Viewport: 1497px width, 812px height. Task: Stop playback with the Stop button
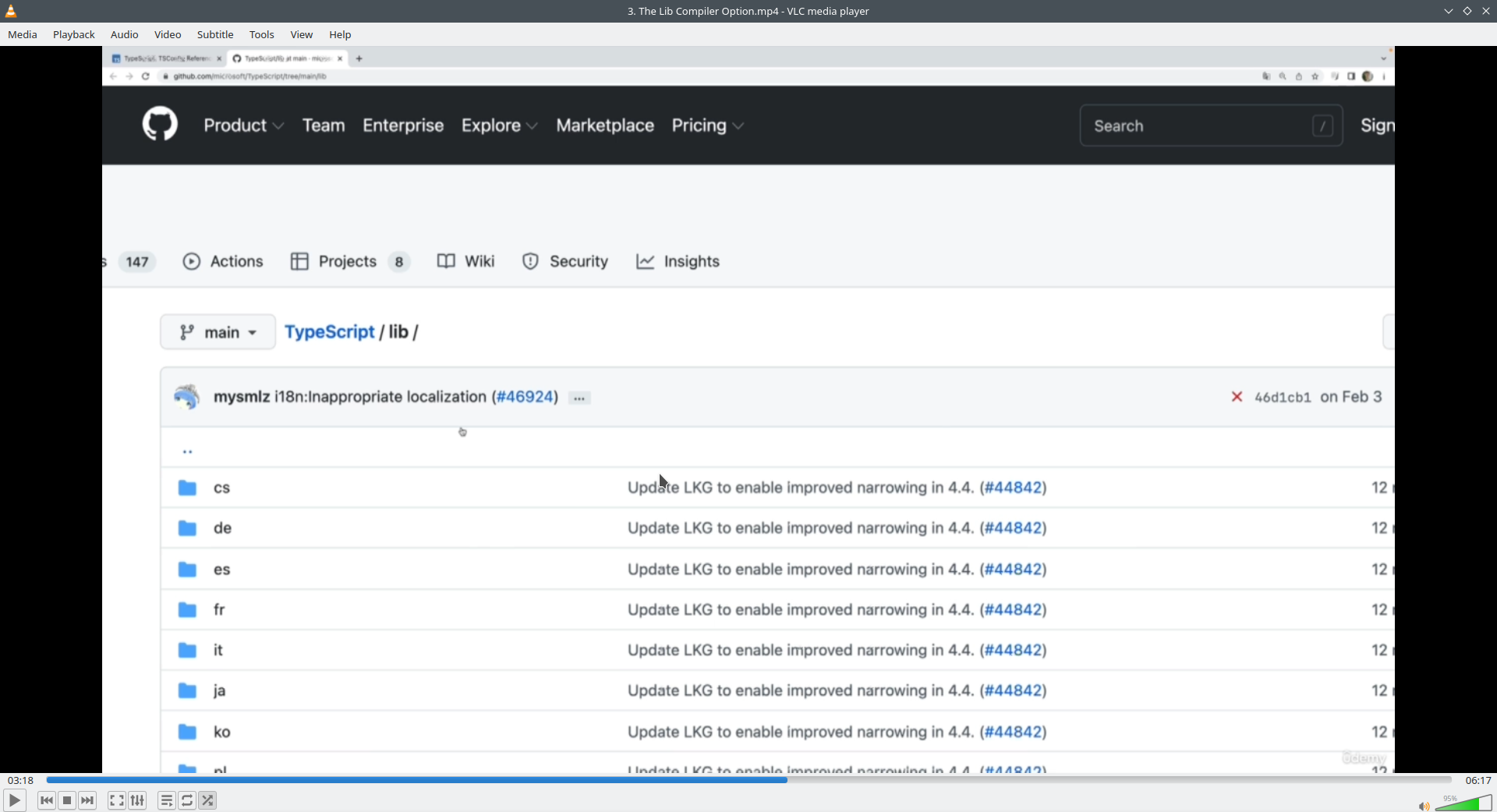point(67,800)
